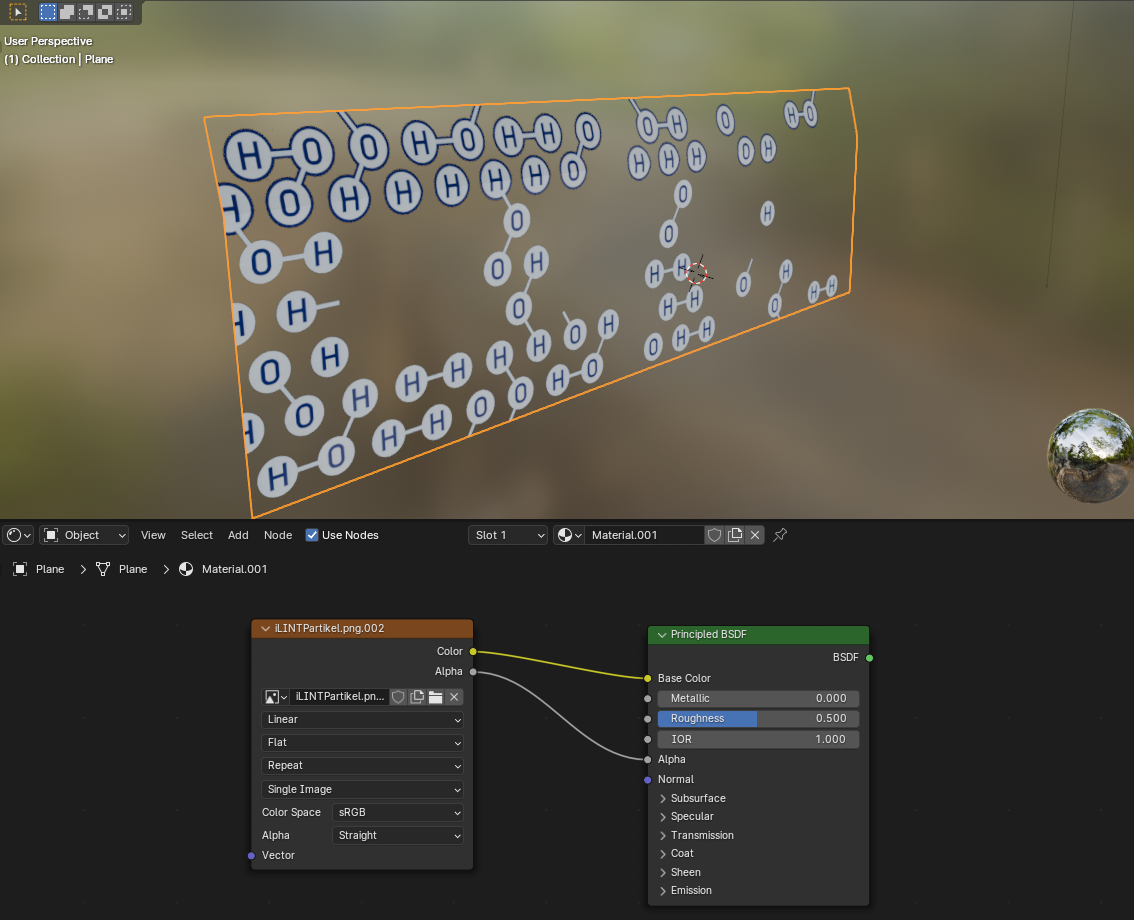Screen dimensions: 1134x920
Task: Collapse the Principled BSDF node
Action: 662,635
